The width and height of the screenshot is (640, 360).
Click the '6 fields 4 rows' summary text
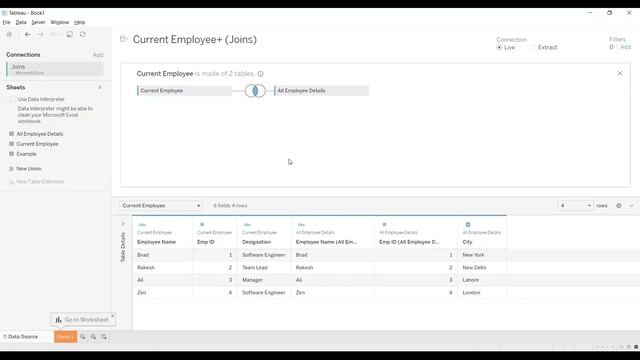230,206
